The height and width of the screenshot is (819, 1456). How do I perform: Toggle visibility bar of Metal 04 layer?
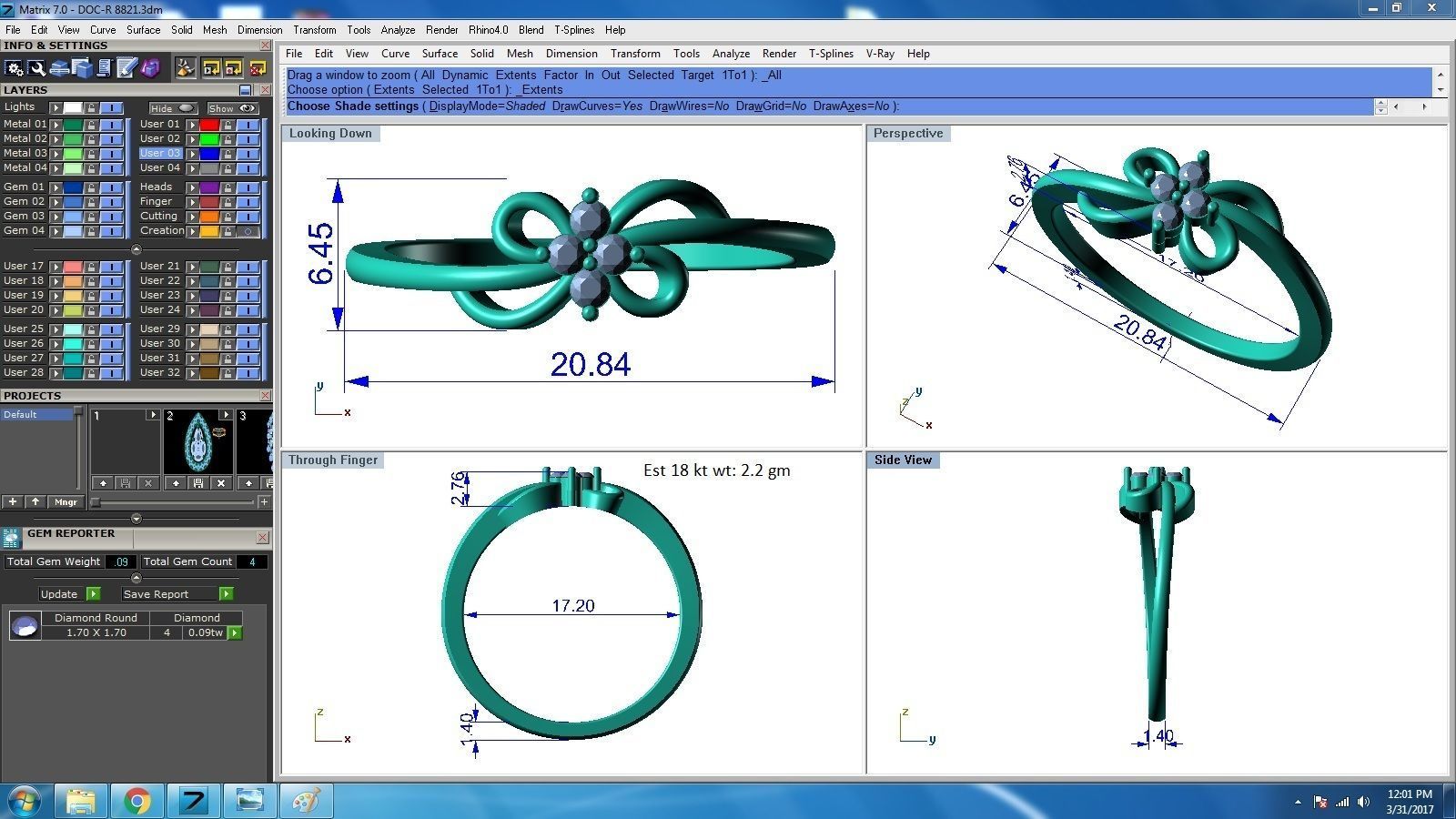[111, 168]
